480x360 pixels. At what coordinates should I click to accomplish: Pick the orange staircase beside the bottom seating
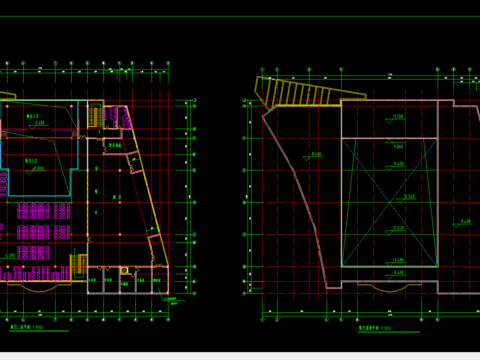79,265
